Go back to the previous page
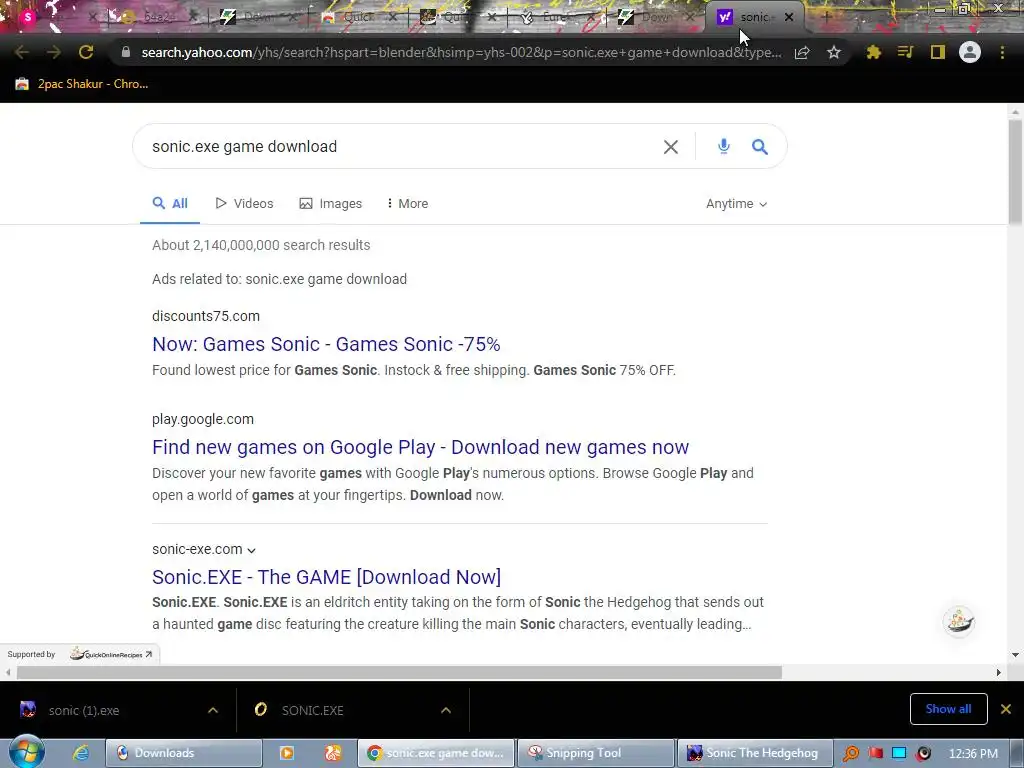This screenshot has height=768, width=1024. click(x=22, y=52)
